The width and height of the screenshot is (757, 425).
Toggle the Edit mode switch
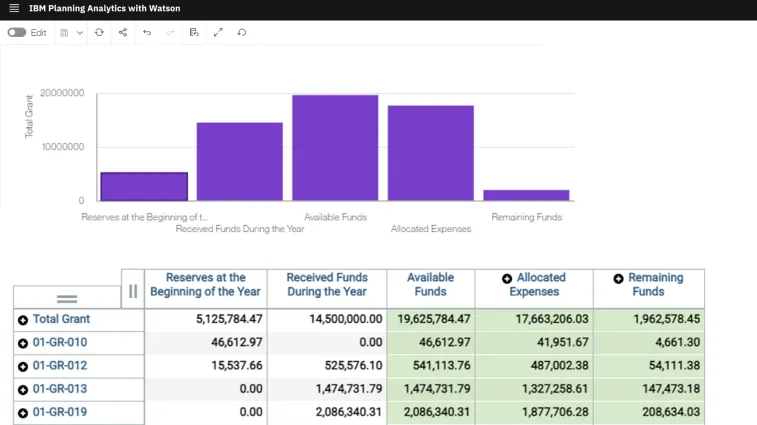(16, 33)
